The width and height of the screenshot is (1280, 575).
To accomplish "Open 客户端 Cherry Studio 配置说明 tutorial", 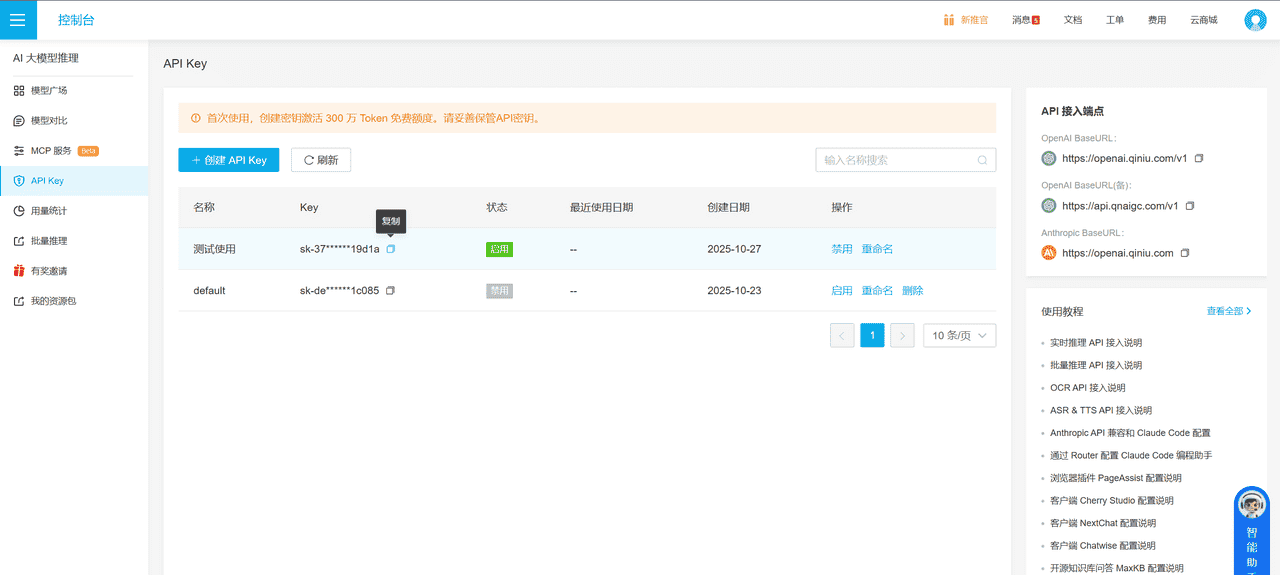I will tap(1112, 501).
